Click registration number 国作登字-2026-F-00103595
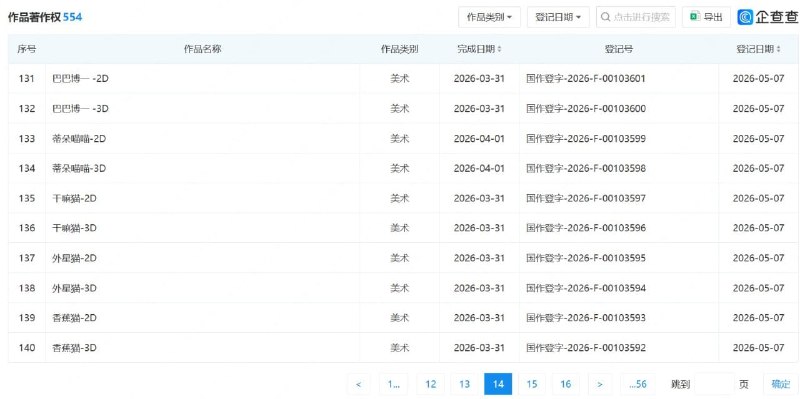 tap(586, 258)
